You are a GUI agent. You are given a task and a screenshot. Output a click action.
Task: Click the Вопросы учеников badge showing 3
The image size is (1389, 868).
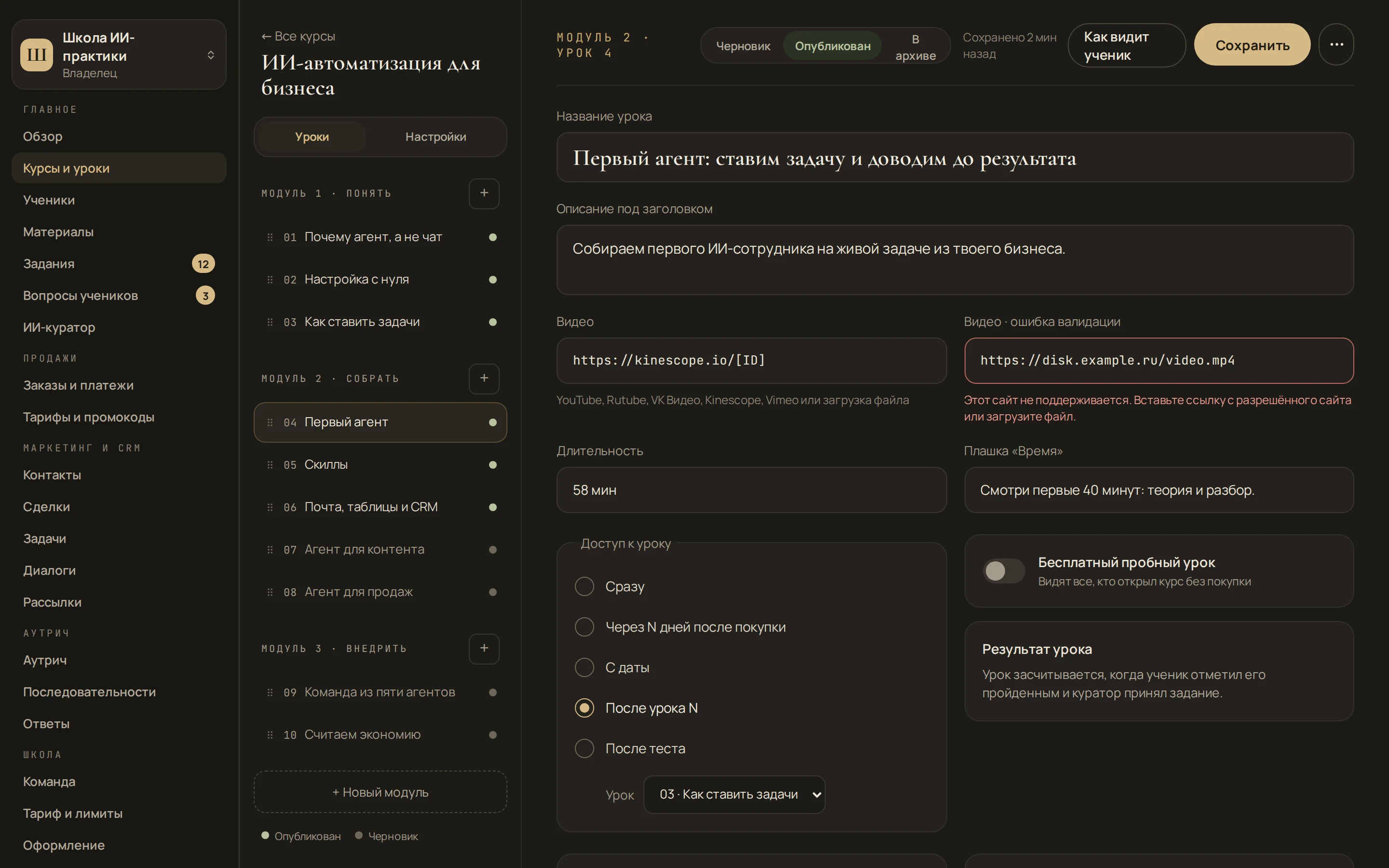coord(205,296)
